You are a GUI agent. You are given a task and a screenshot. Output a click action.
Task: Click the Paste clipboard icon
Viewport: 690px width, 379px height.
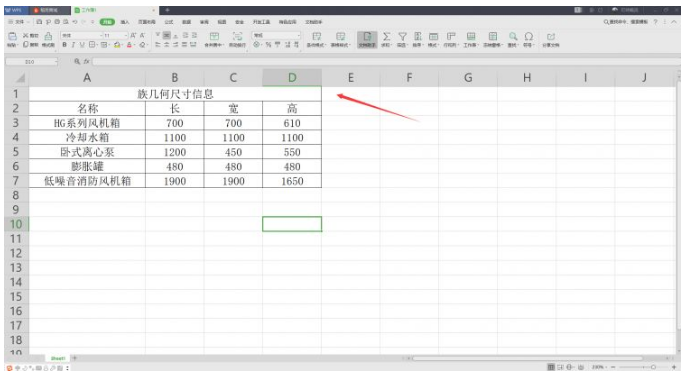coord(13,37)
